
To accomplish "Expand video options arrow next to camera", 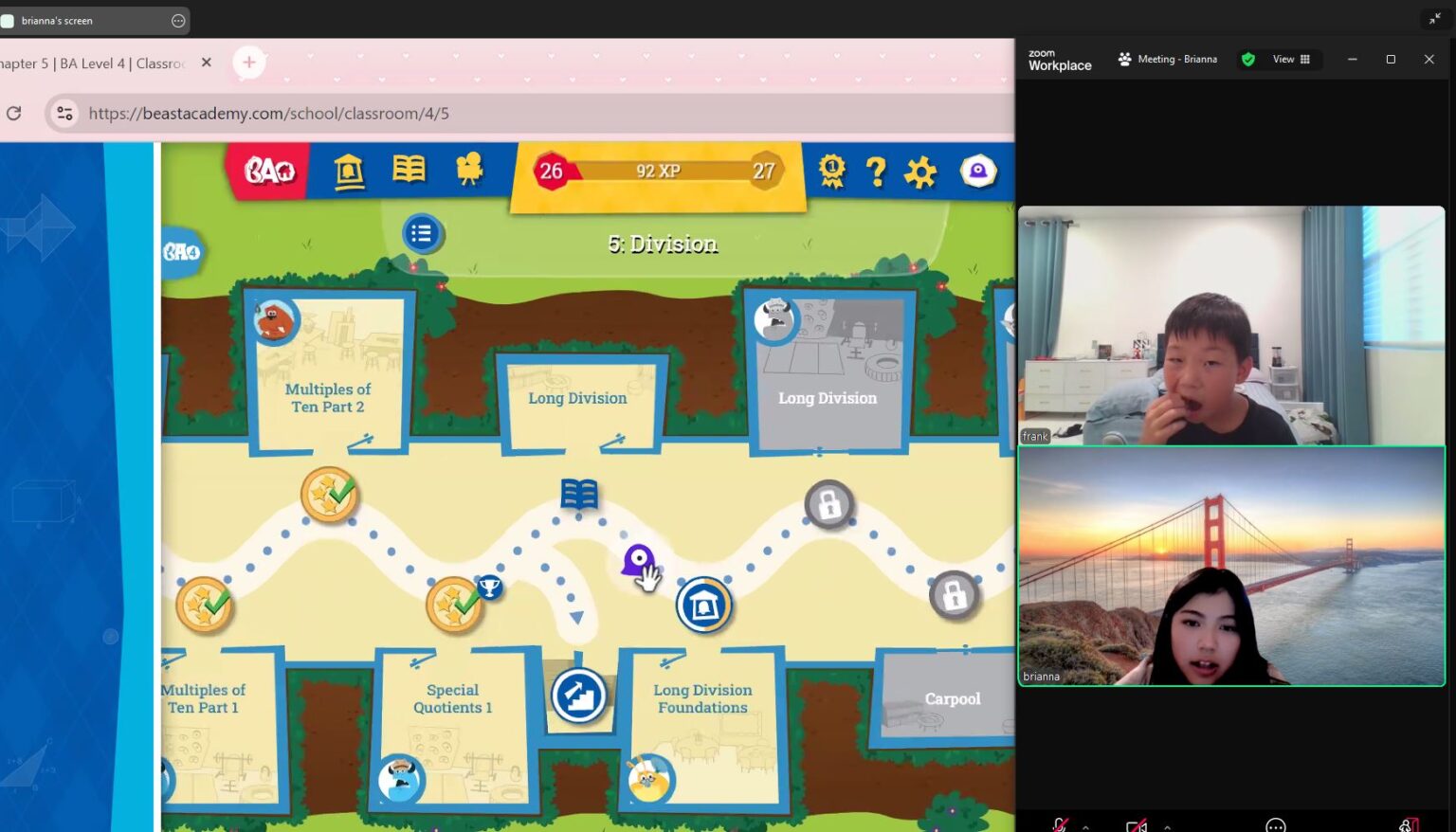I will coord(1167,827).
